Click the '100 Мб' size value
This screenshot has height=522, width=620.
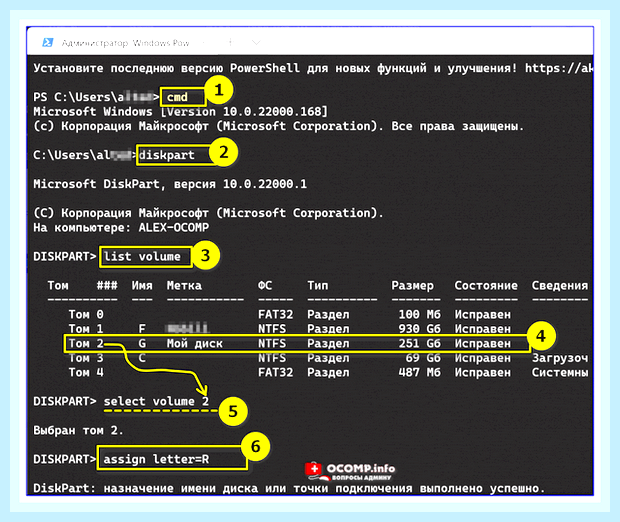(x=420, y=314)
